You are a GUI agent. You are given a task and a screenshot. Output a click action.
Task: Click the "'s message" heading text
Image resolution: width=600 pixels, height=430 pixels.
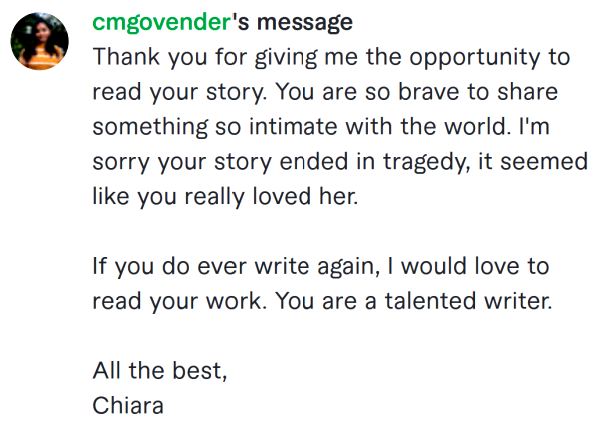click(x=292, y=23)
